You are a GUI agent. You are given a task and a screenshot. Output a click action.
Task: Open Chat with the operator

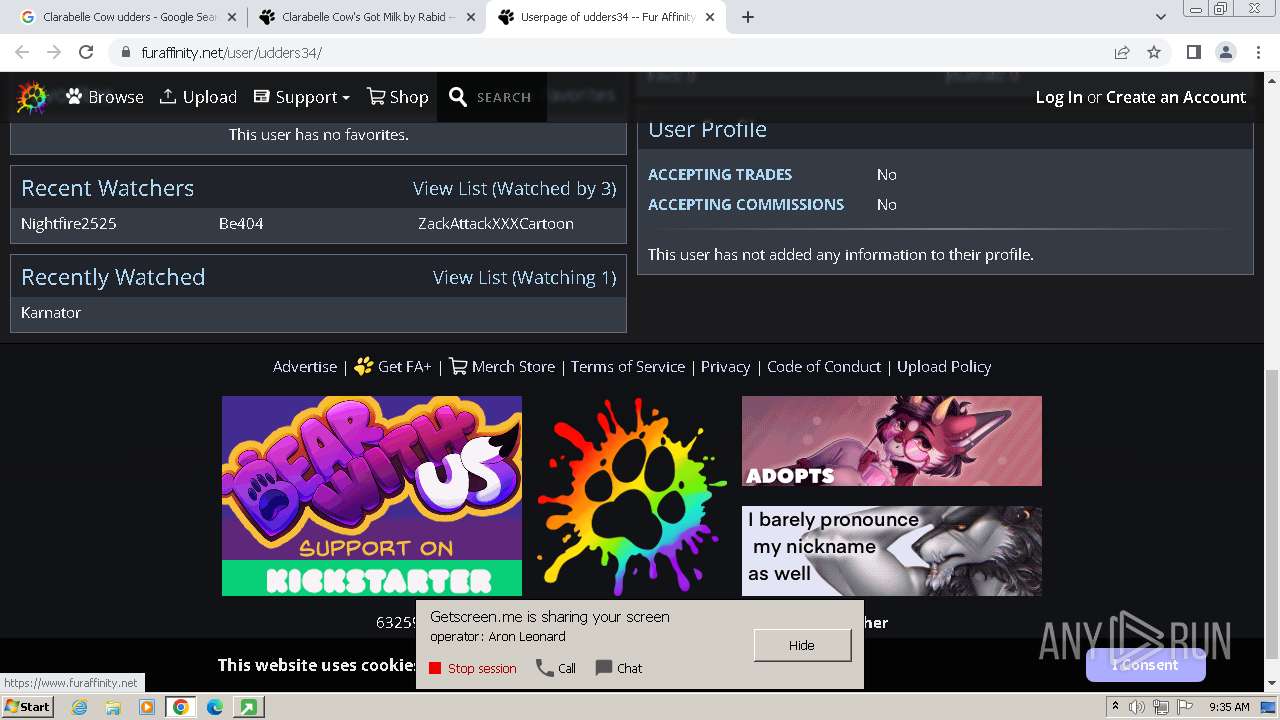click(619, 668)
